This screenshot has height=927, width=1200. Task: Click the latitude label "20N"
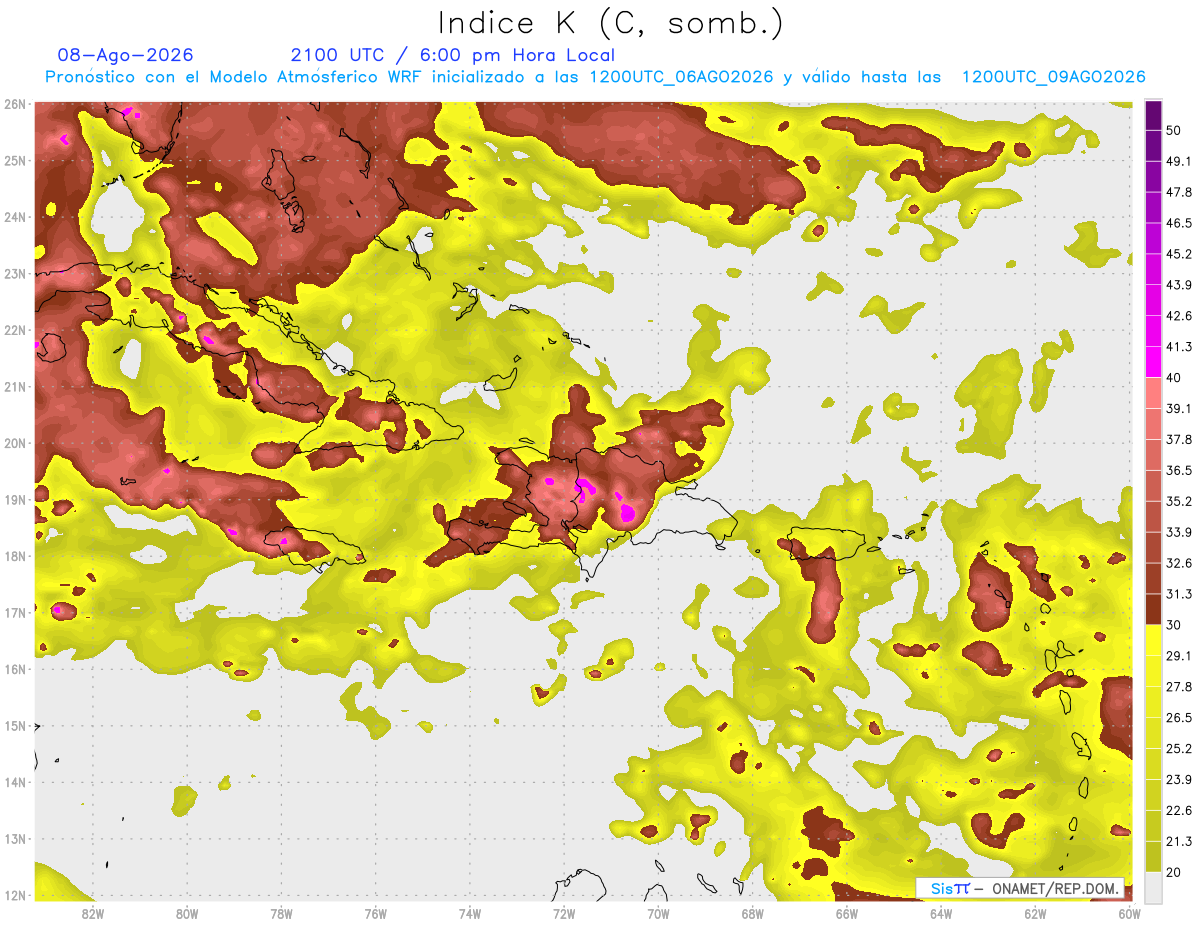tap(14, 443)
